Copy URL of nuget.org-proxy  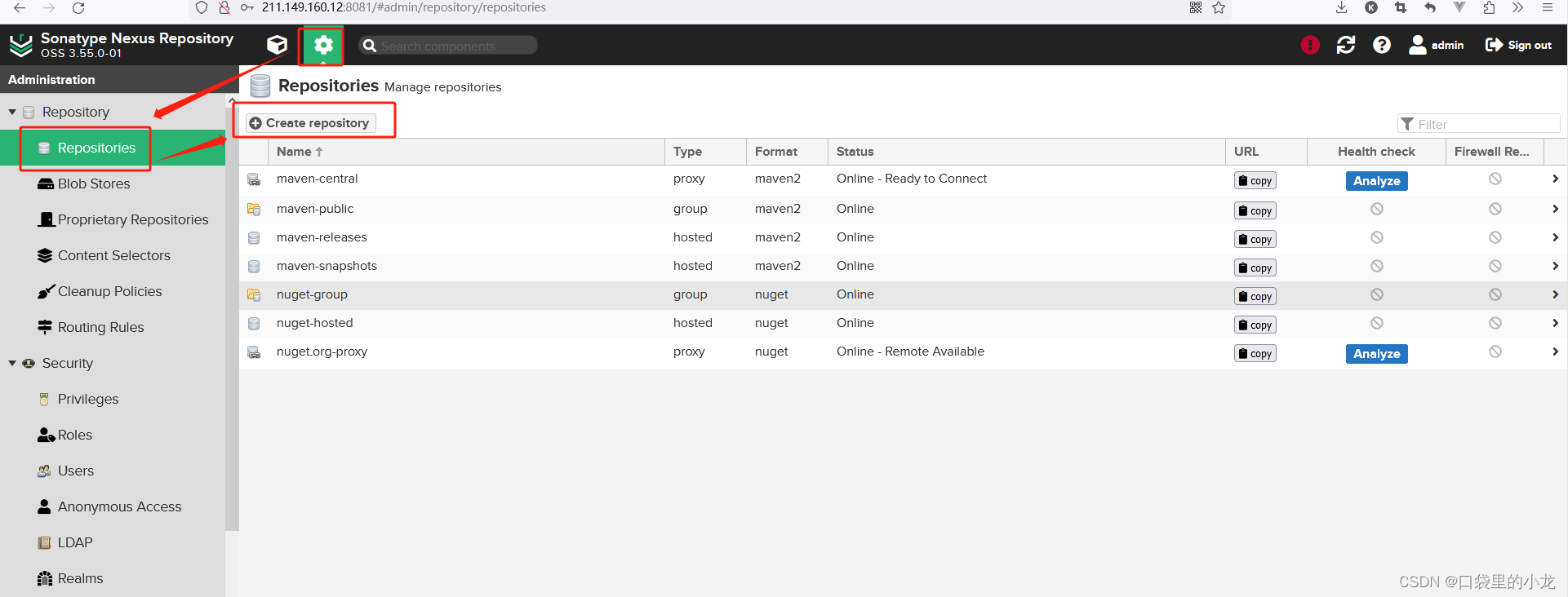click(x=1255, y=353)
